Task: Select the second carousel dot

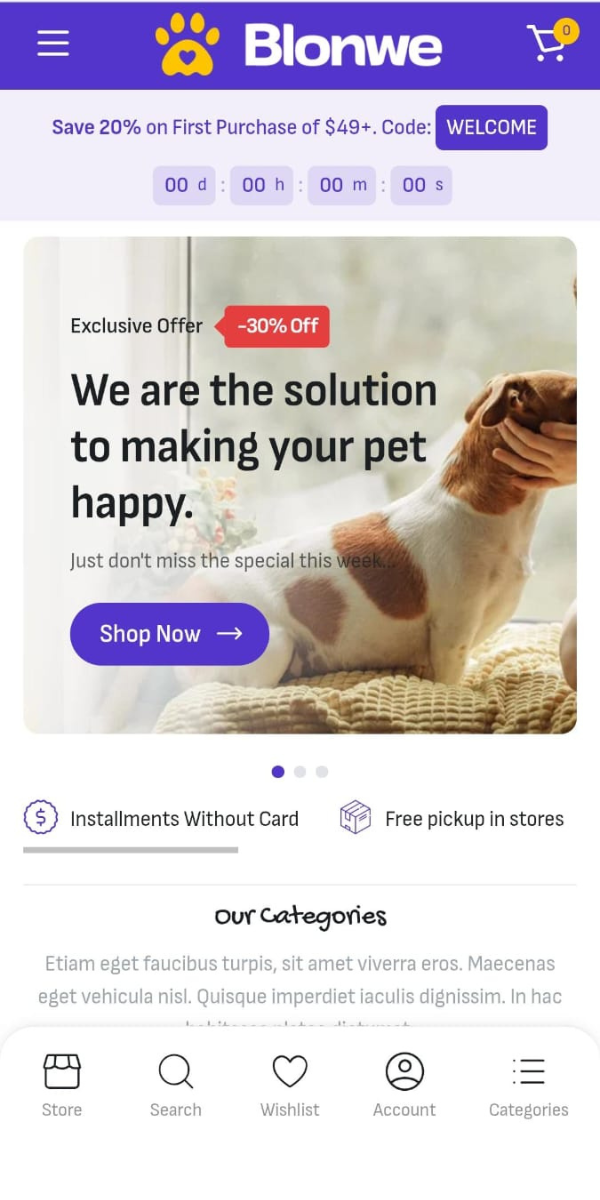Action: 300,771
